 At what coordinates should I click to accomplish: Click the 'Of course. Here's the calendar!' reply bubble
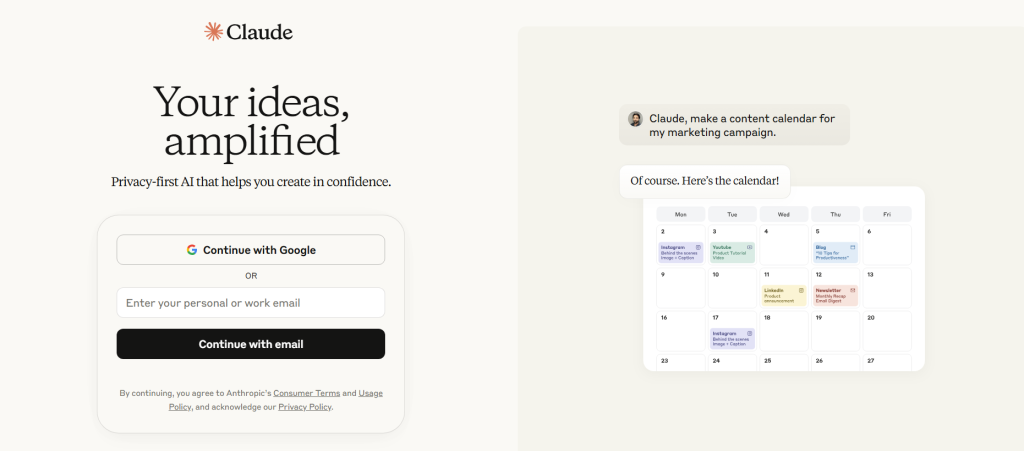705,181
